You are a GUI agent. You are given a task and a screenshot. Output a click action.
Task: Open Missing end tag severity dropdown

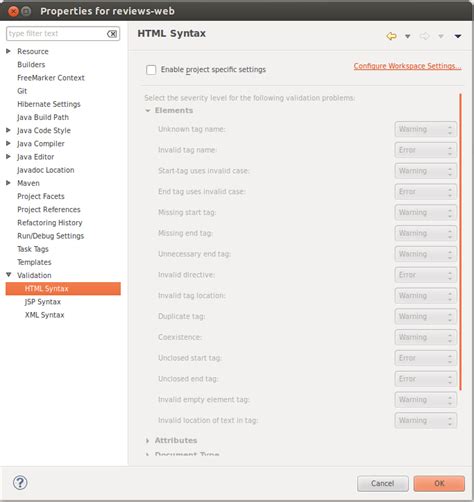point(426,233)
